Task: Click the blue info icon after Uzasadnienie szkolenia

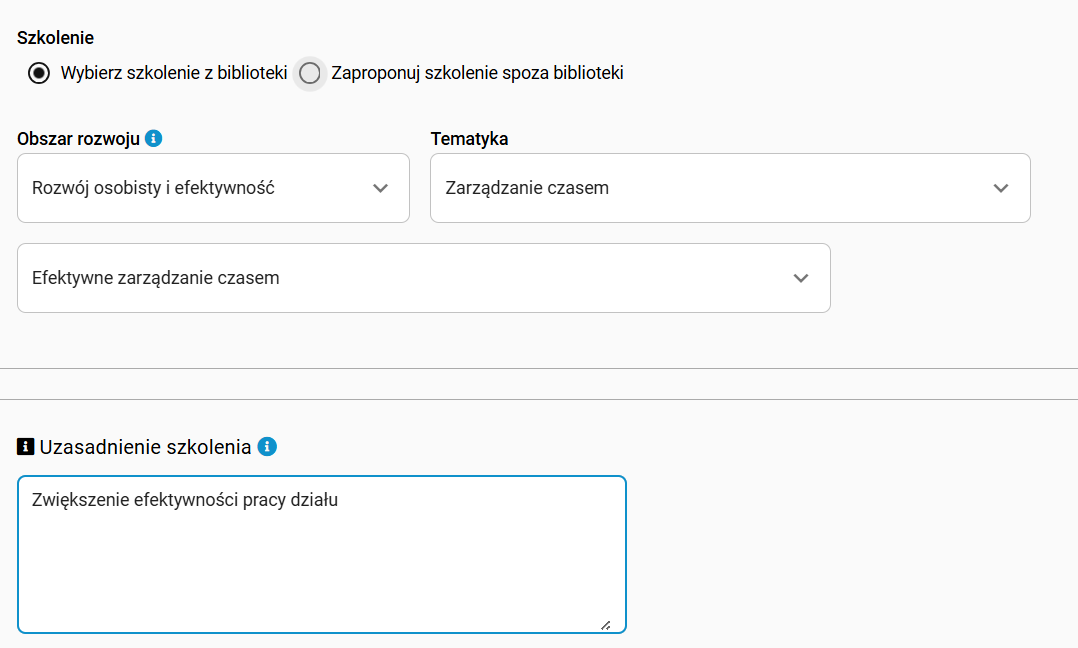Action: pyautogui.click(x=267, y=447)
